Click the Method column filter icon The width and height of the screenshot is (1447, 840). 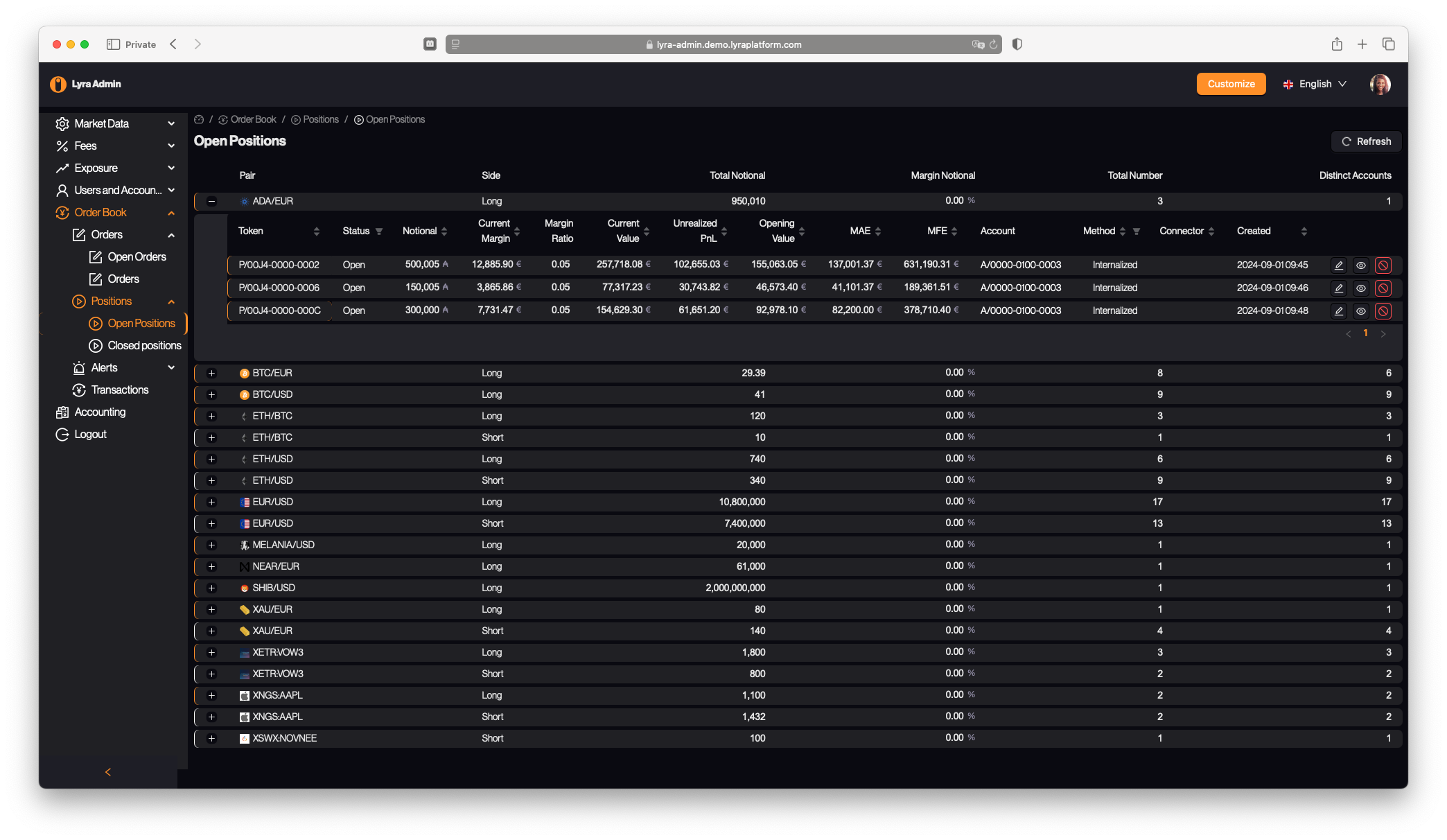coord(1137,231)
